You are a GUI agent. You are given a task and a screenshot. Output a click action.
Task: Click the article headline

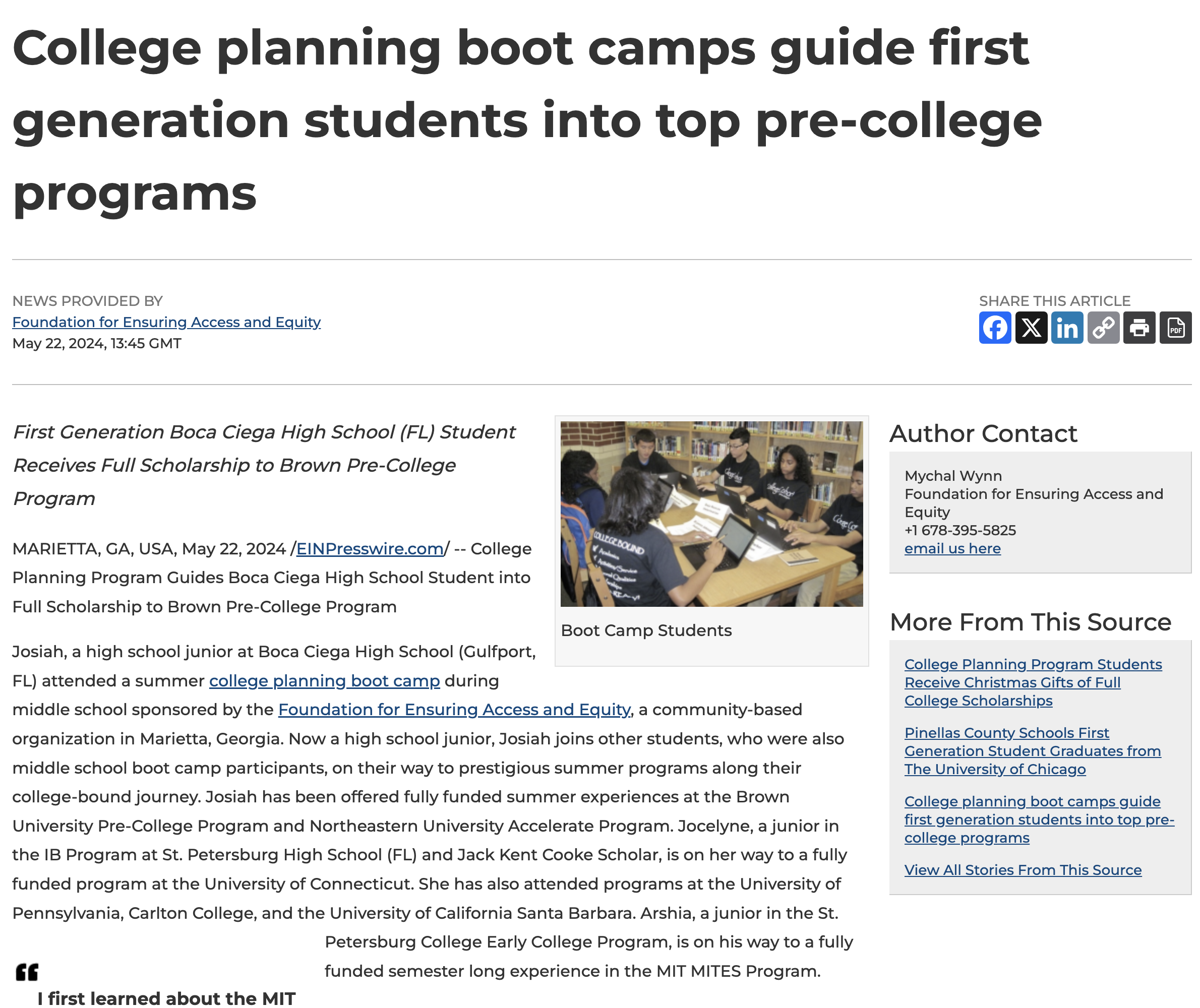[x=526, y=120]
